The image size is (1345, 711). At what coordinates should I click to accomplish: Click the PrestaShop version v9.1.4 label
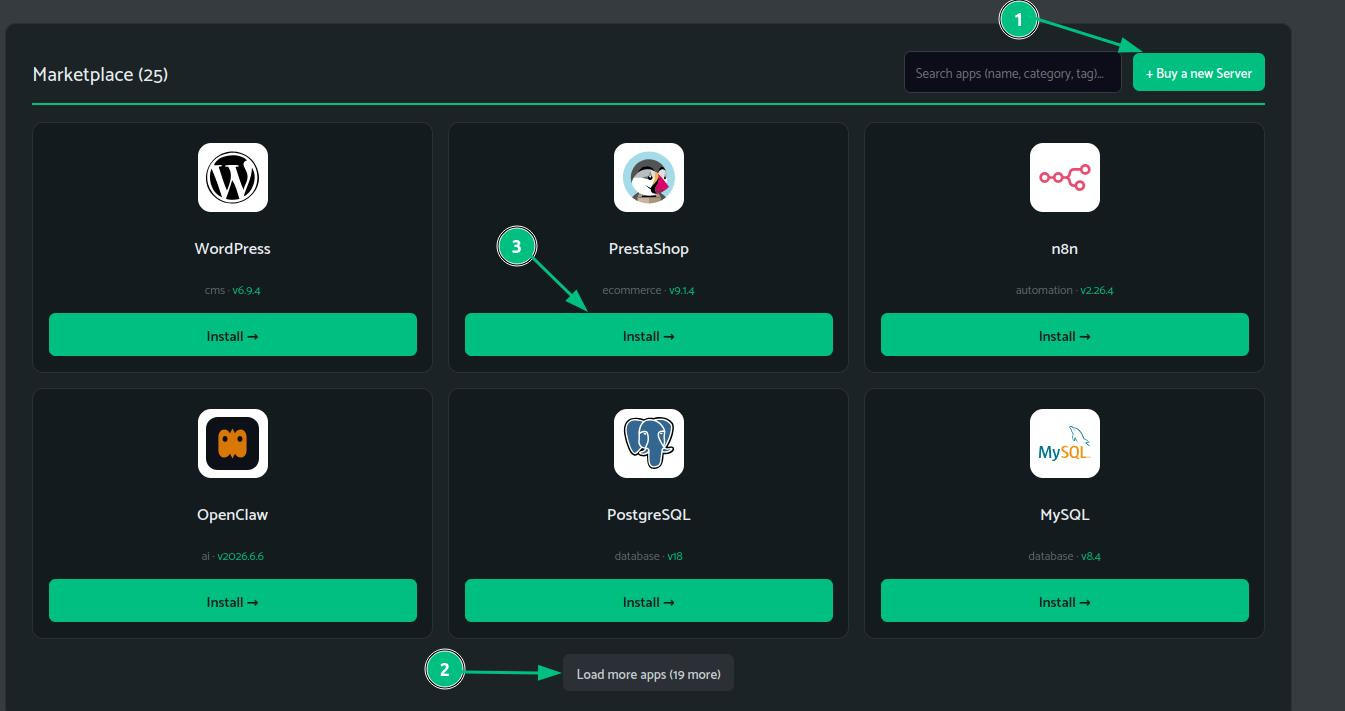click(x=682, y=290)
